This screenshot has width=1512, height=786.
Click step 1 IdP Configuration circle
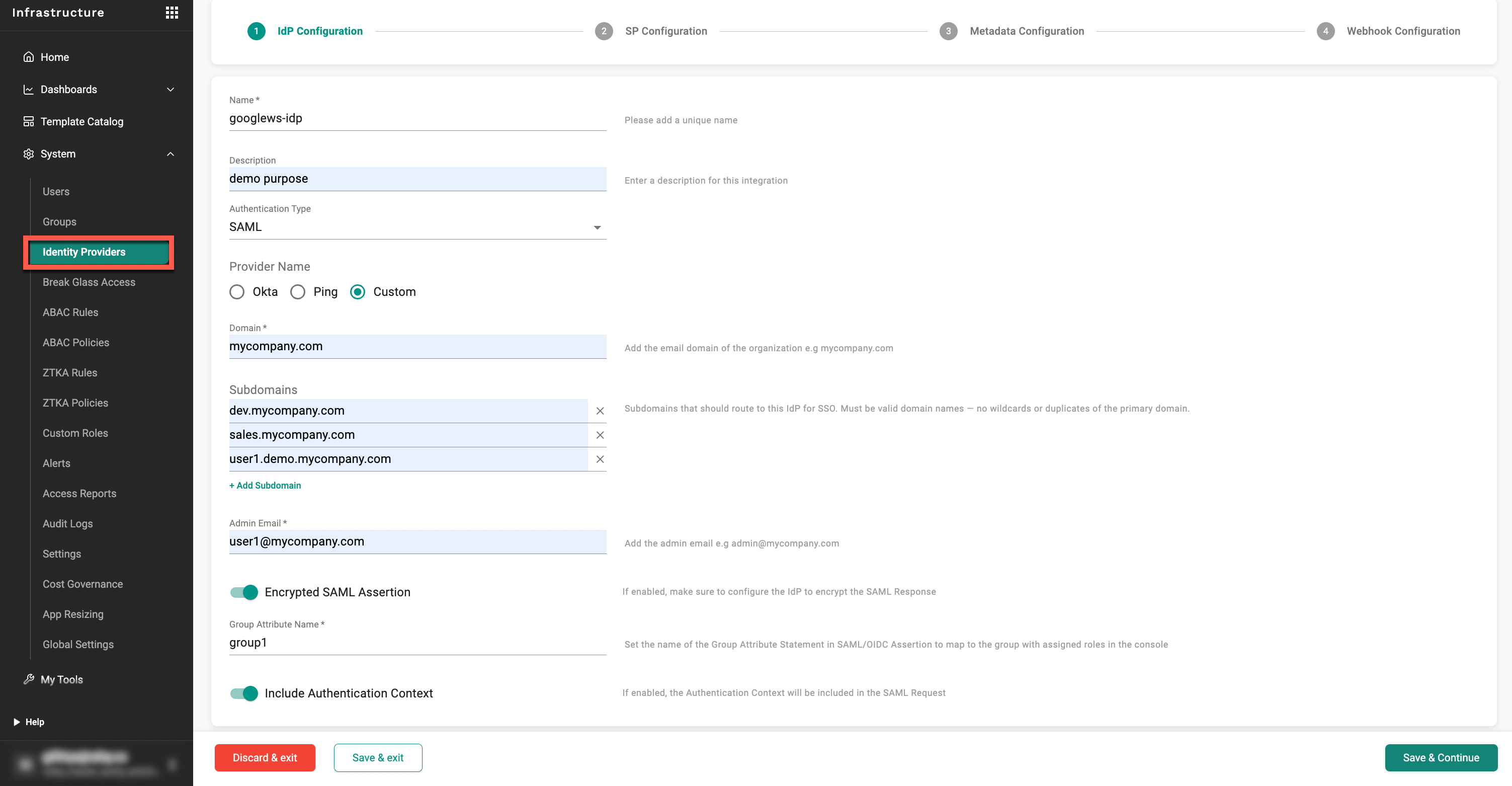(x=256, y=31)
